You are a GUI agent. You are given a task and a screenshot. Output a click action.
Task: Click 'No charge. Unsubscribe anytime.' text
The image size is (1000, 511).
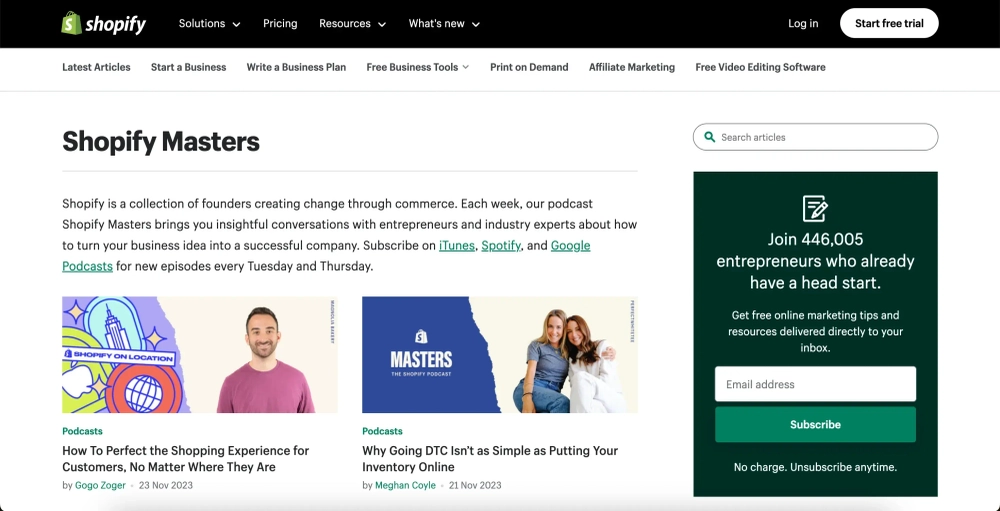(815, 467)
